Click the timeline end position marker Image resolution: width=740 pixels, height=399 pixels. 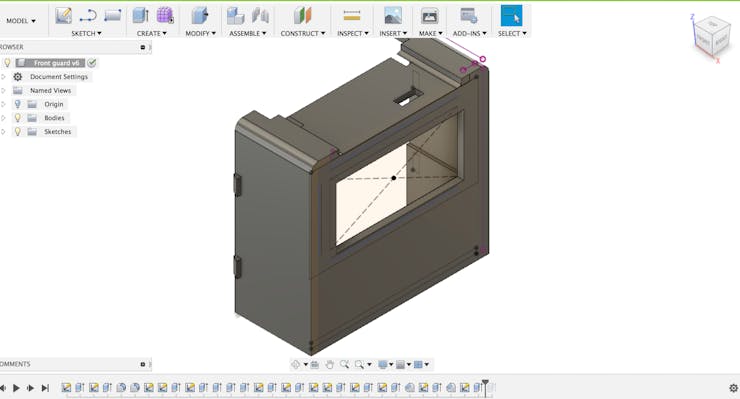point(485,386)
